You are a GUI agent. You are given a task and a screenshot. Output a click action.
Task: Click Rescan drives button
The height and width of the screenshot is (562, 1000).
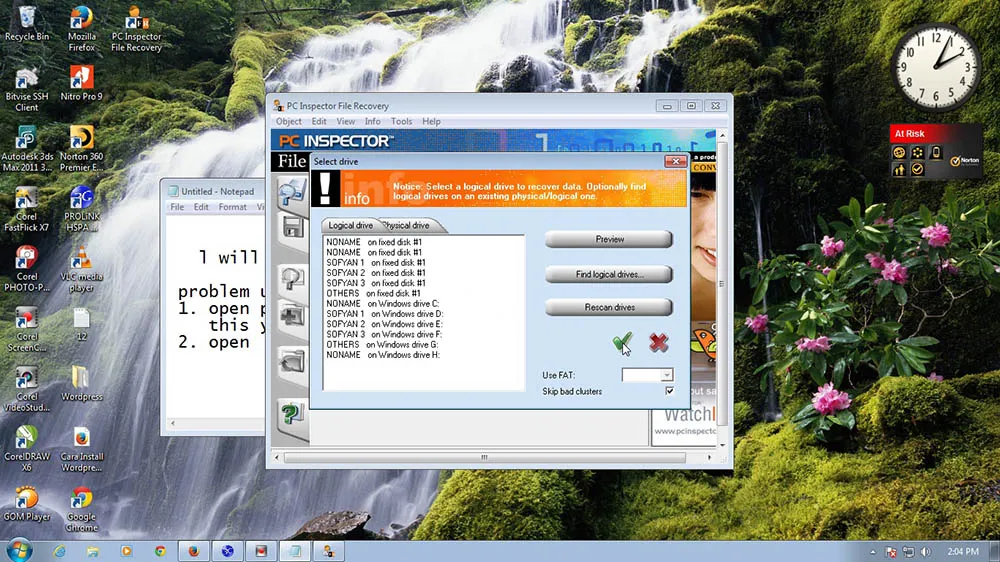click(x=608, y=307)
